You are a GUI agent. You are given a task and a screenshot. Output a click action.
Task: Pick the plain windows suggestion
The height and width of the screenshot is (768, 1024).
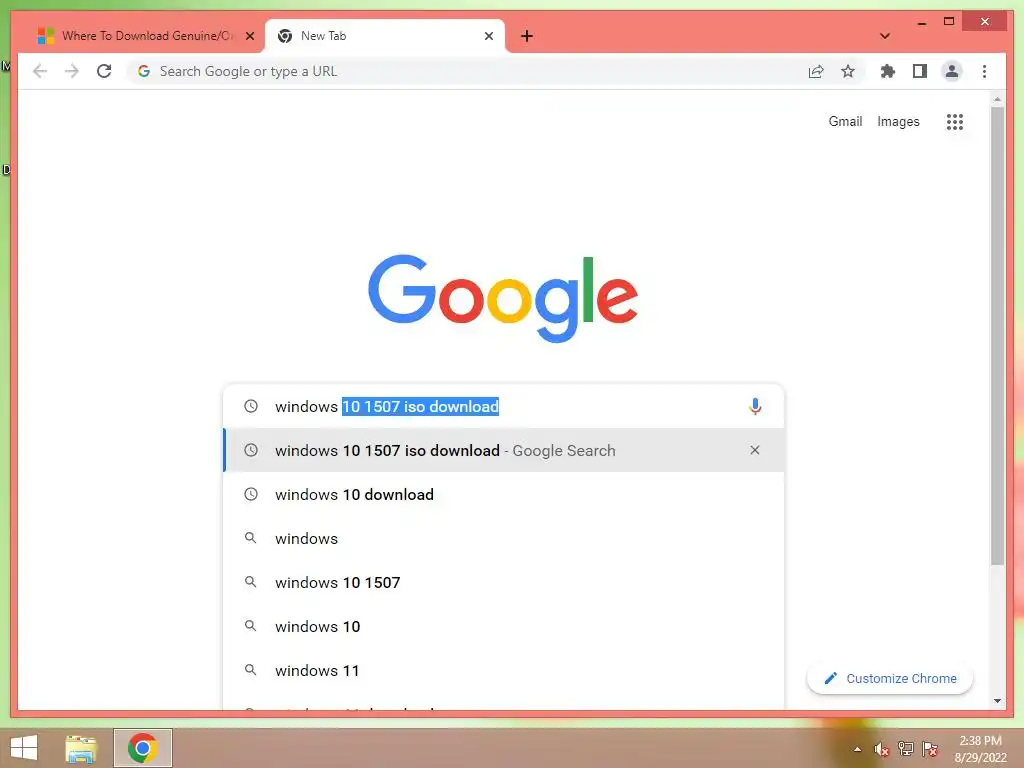click(x=503, y=538)
